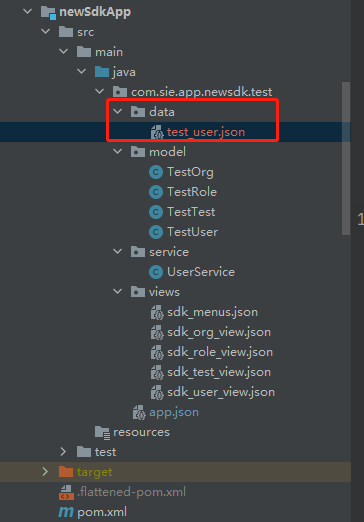Open app.json file

pyautogui.click(x=174, y=412)
